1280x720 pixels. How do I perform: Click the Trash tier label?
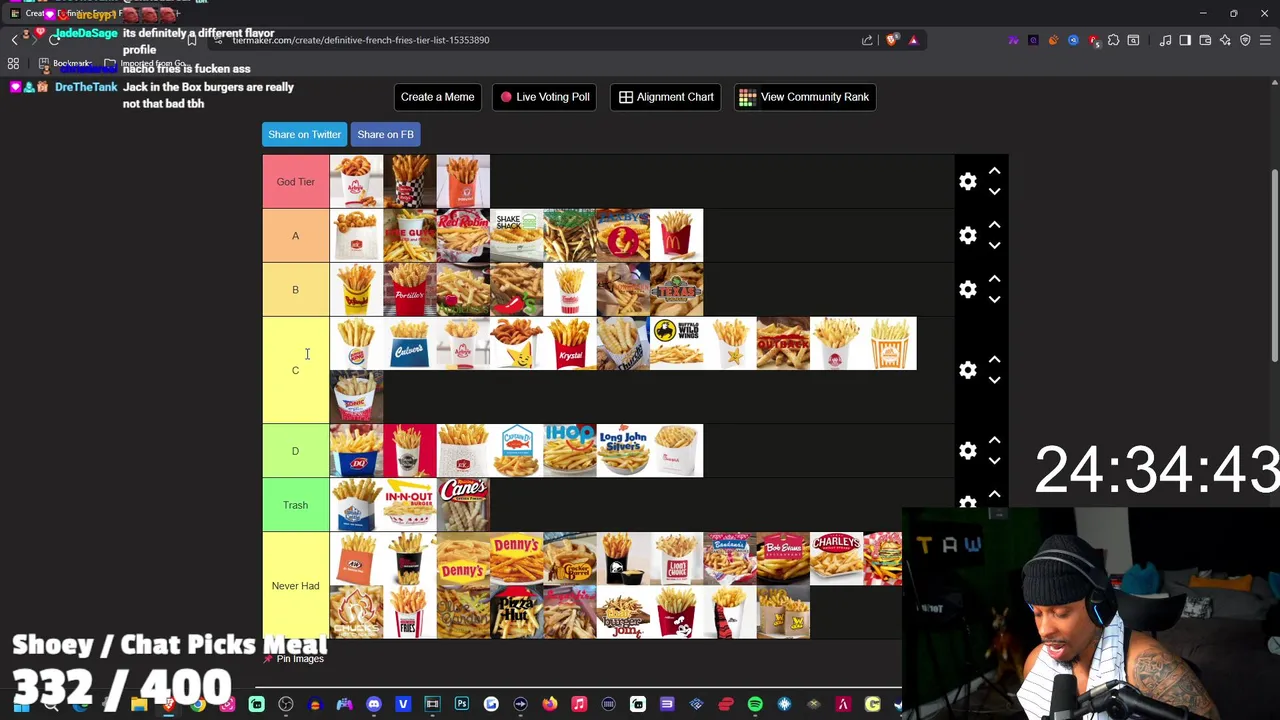tap(295, 505)
